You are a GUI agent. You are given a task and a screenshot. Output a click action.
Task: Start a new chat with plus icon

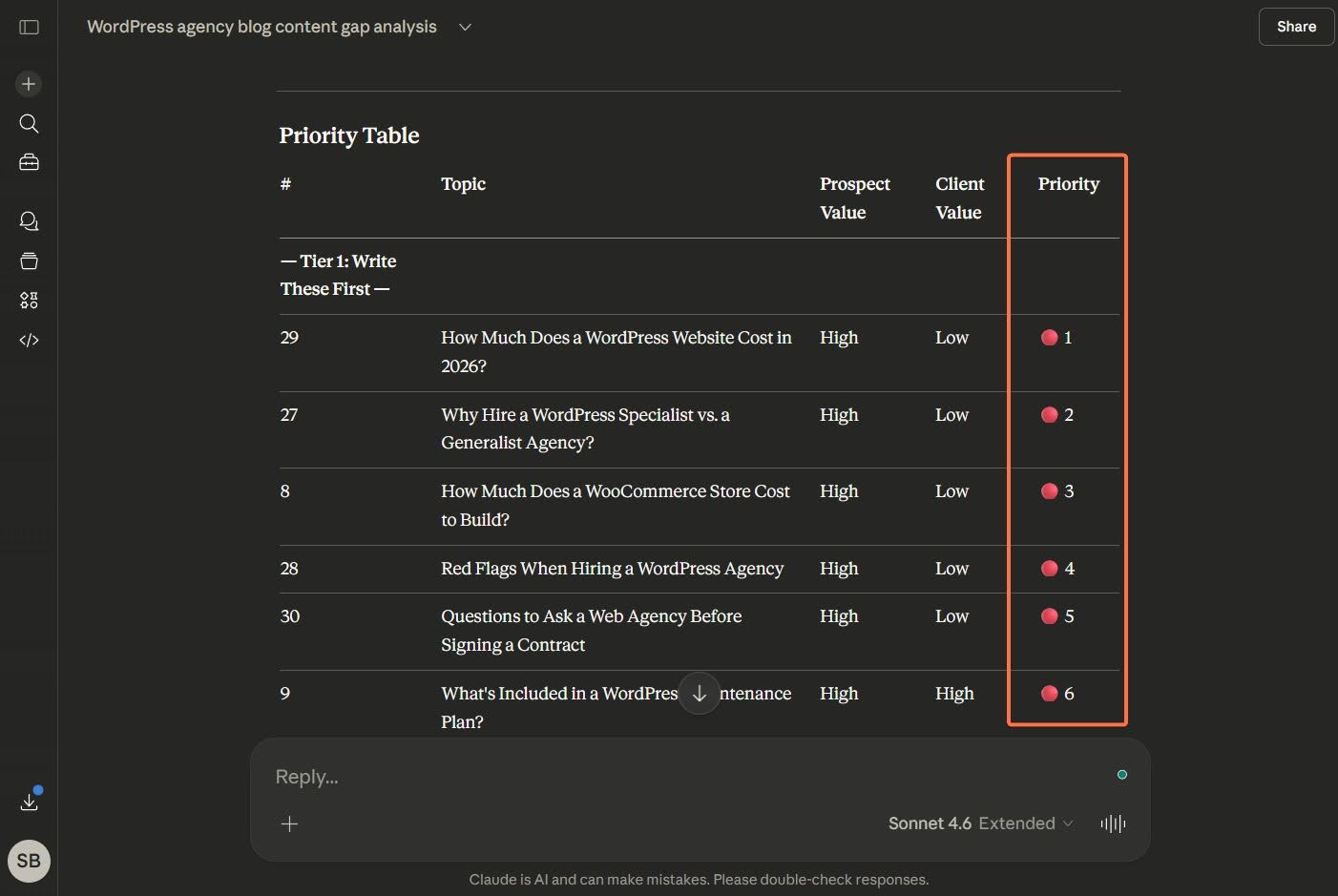[29, 84]
